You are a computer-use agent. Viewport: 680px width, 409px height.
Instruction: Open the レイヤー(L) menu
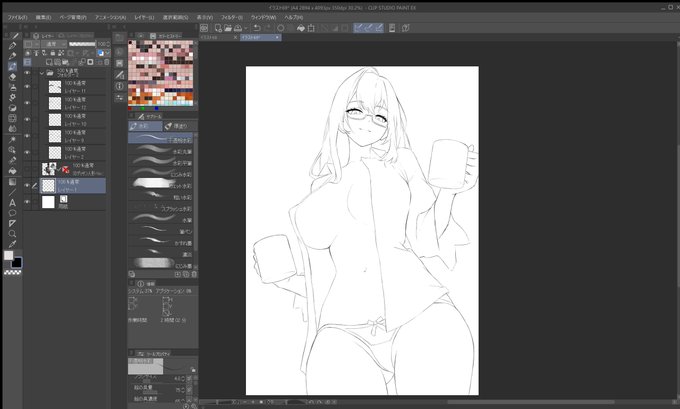point(144,17)
